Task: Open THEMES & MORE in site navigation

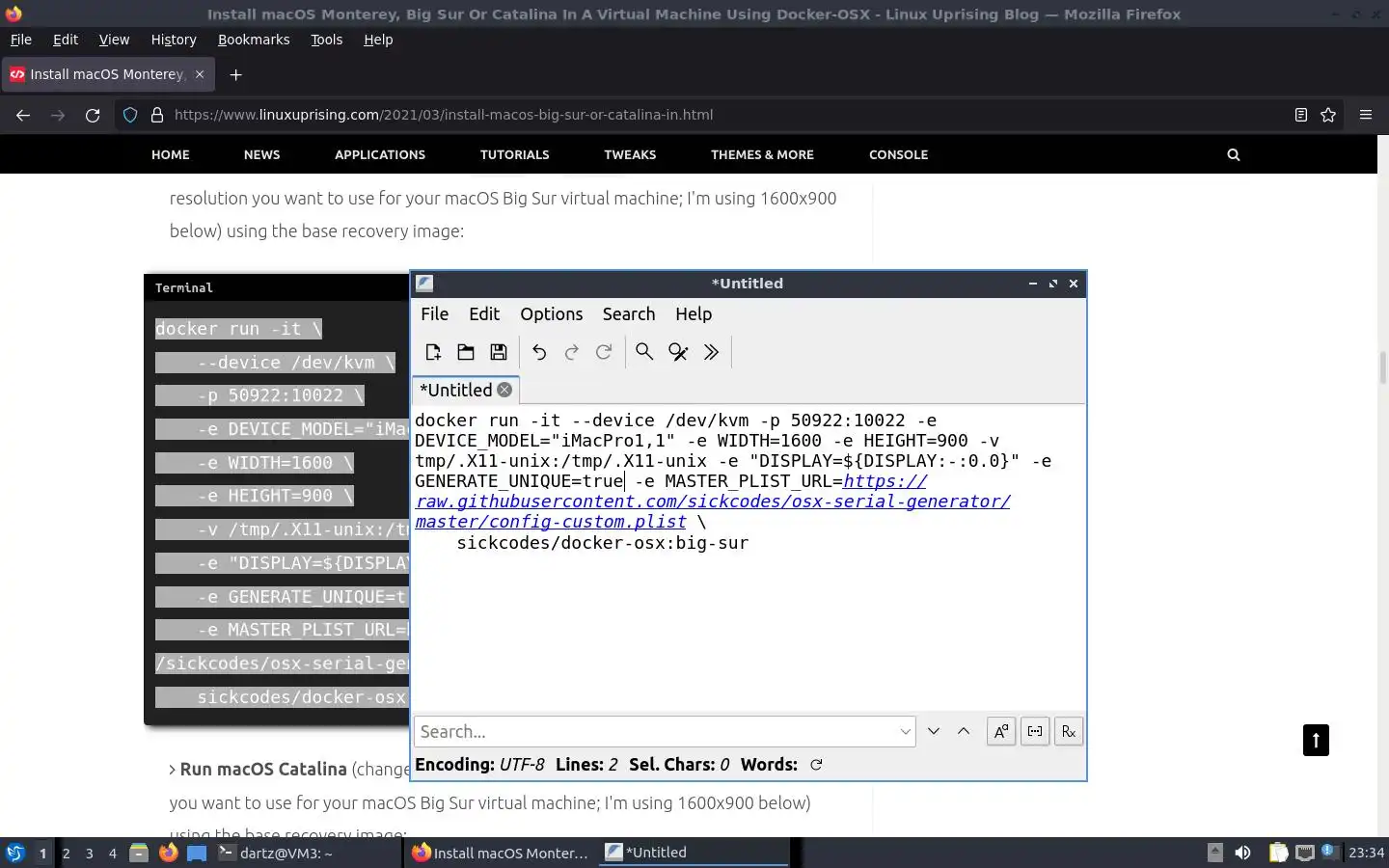Action: pyautogui.click(x=762, y=154)
